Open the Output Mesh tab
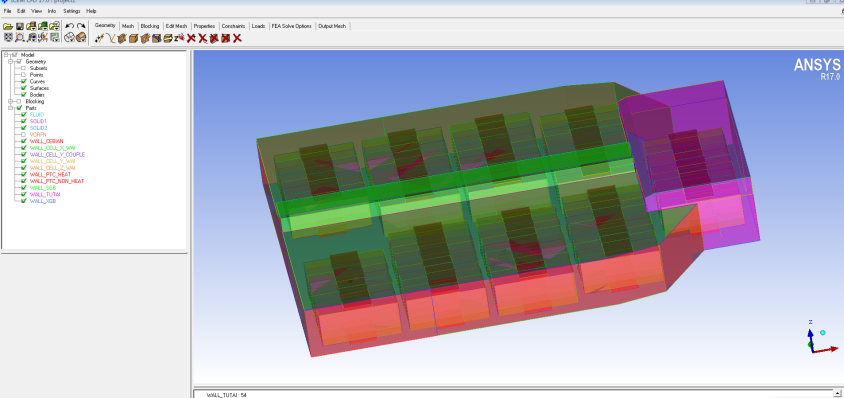 pyautogui.click(x=332, y=26)
